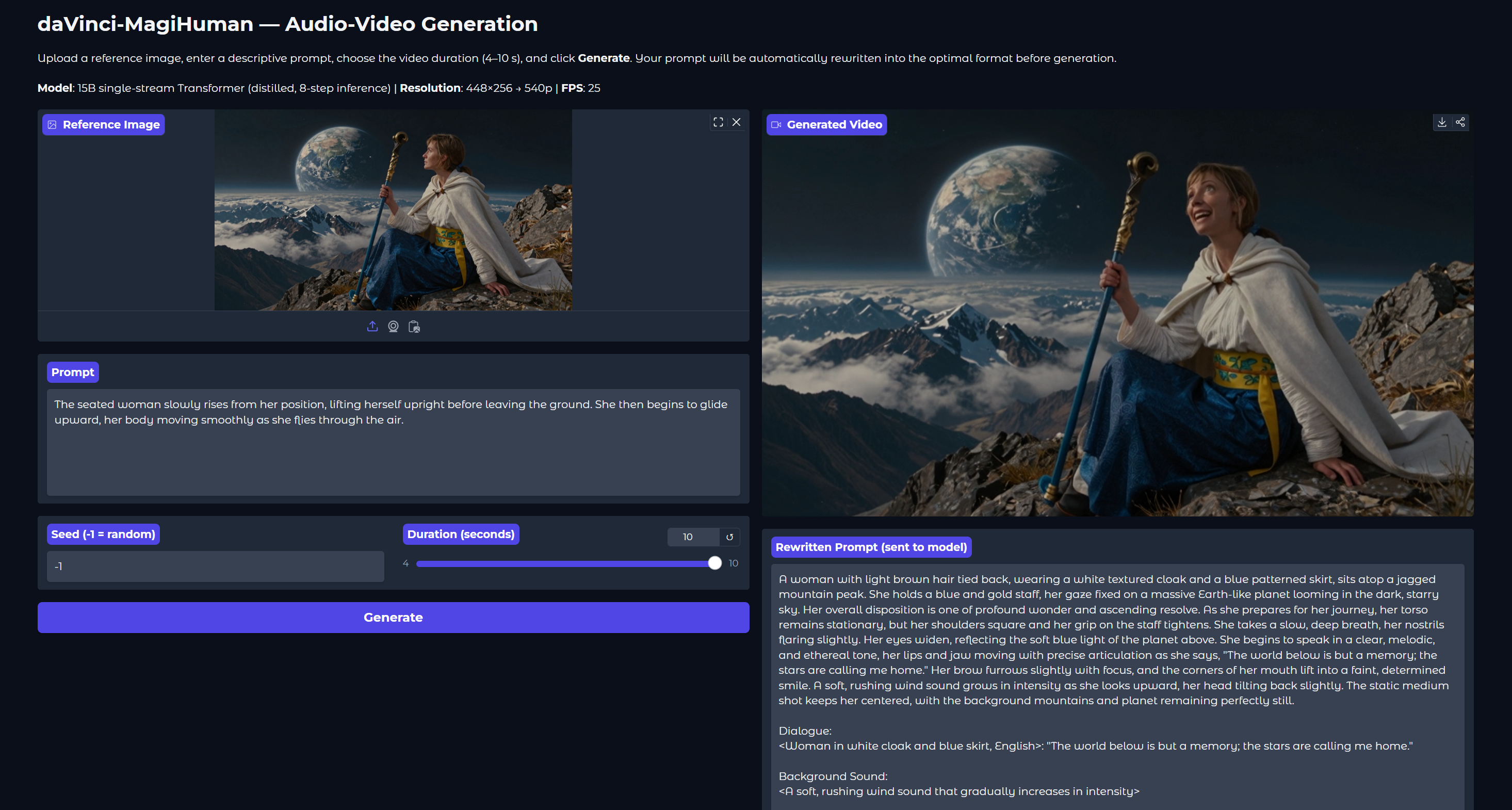Share the generated video

[x=1460, y=122]
